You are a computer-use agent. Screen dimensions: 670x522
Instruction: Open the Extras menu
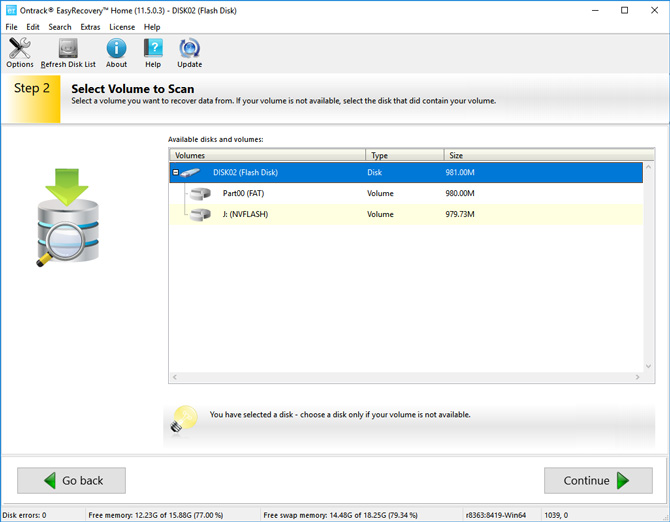tap(90, 27)
